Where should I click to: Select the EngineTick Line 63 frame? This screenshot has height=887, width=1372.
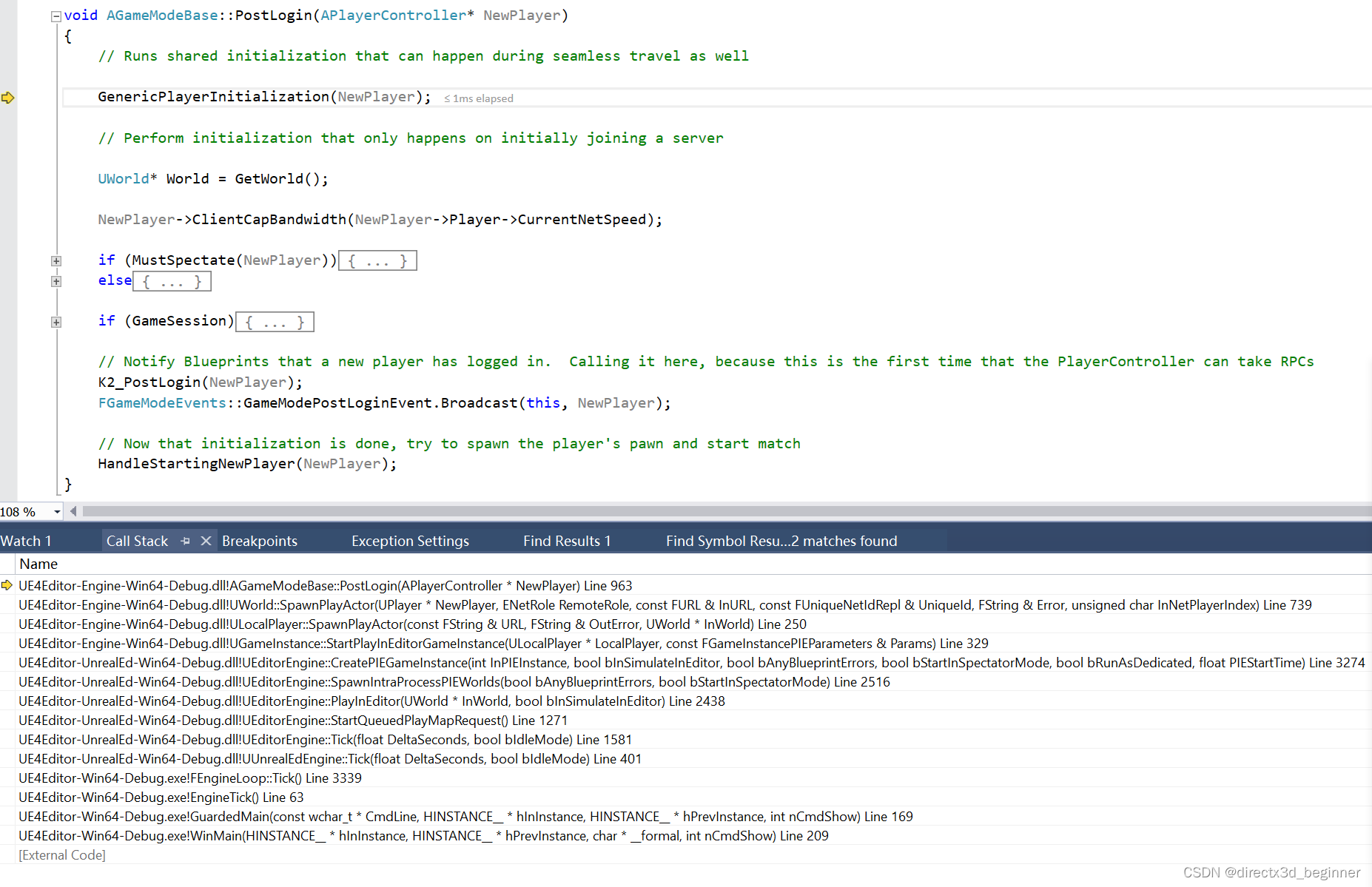pos(161,797)
